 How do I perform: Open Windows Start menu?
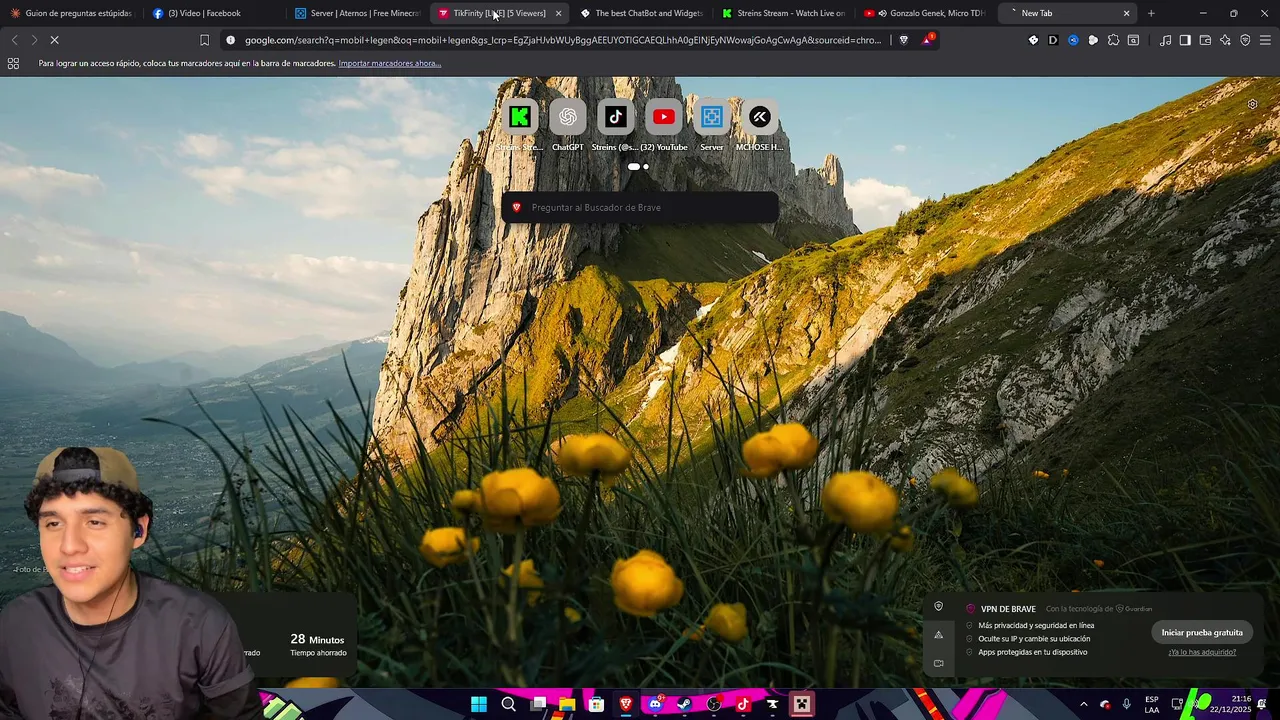pos(479,704)
